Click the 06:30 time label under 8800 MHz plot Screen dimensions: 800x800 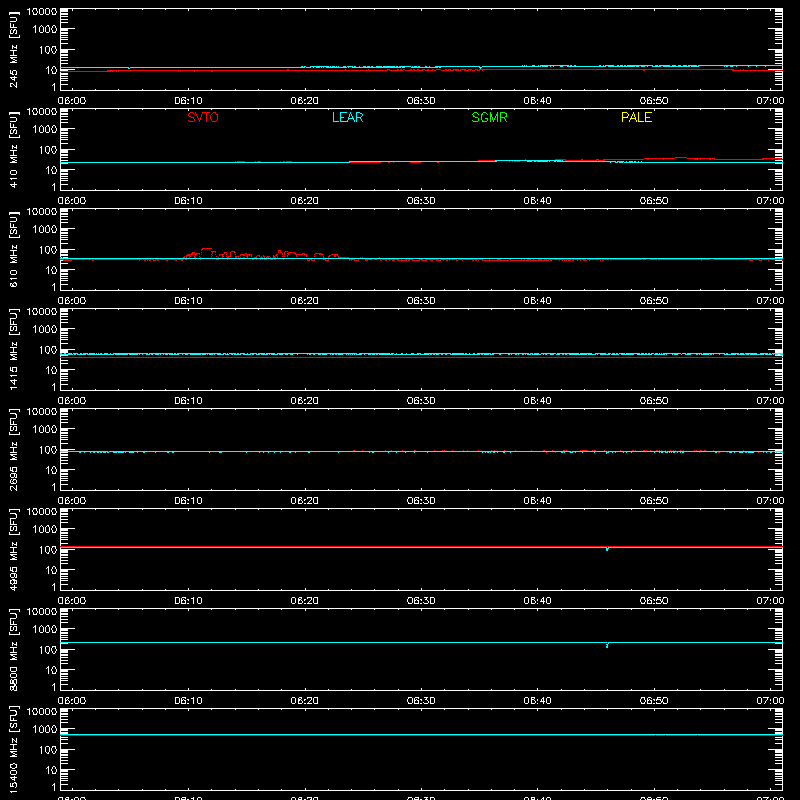pos(421,701)
